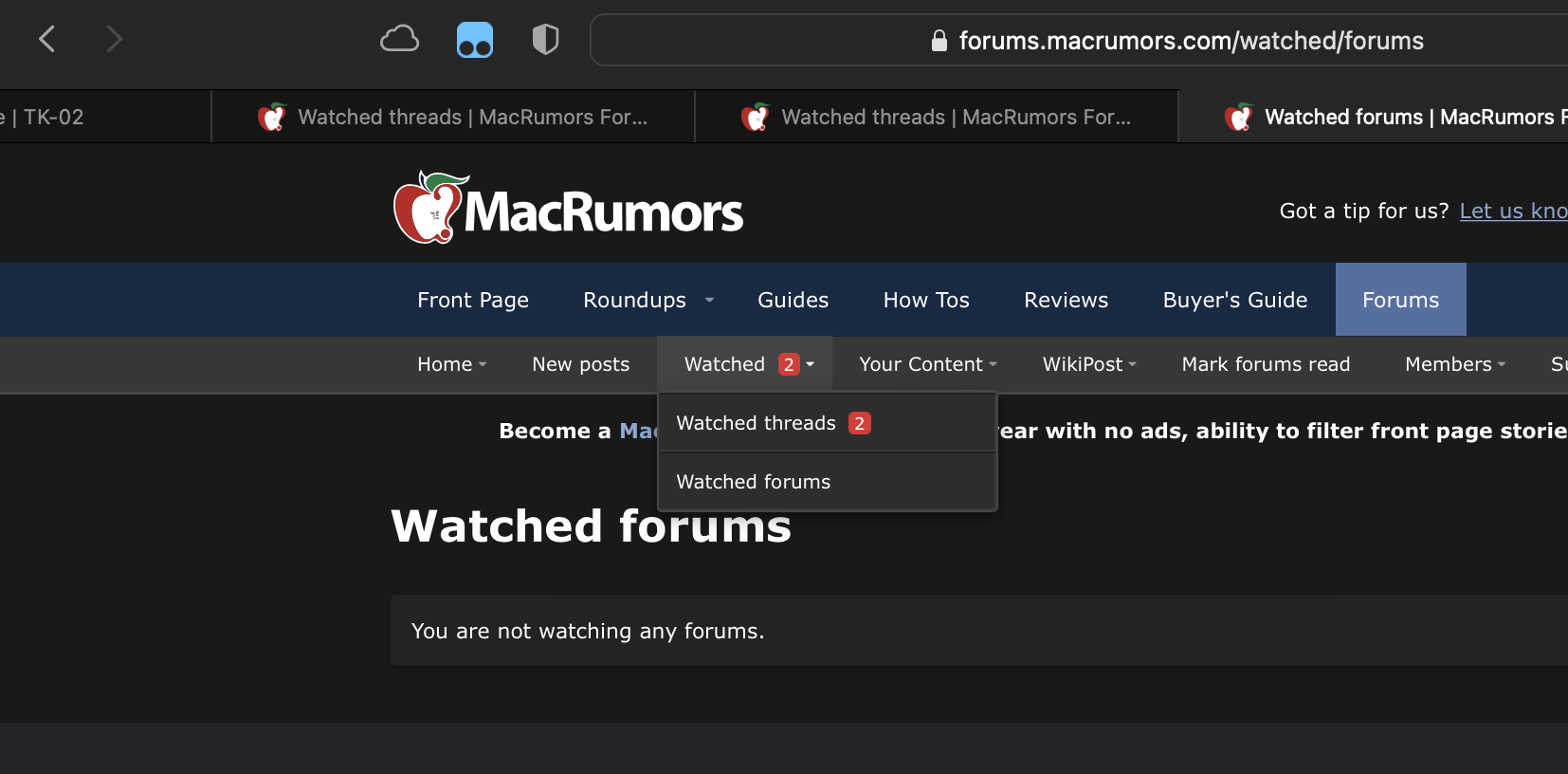This screenshot has height=774, width=1568.
Task: Click the MacRumors apple logo
Action: [568, 207]
